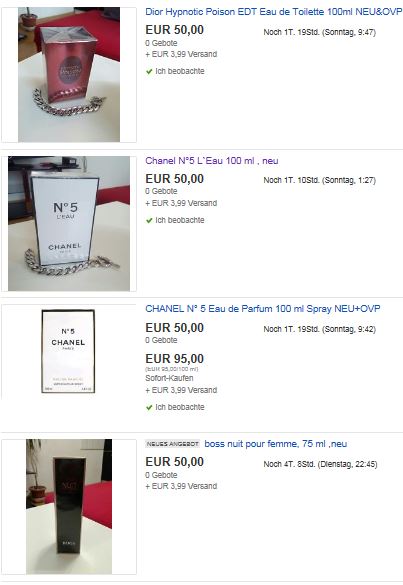Click the EUR 50,00 price of the Boss listing

point(175,462)
